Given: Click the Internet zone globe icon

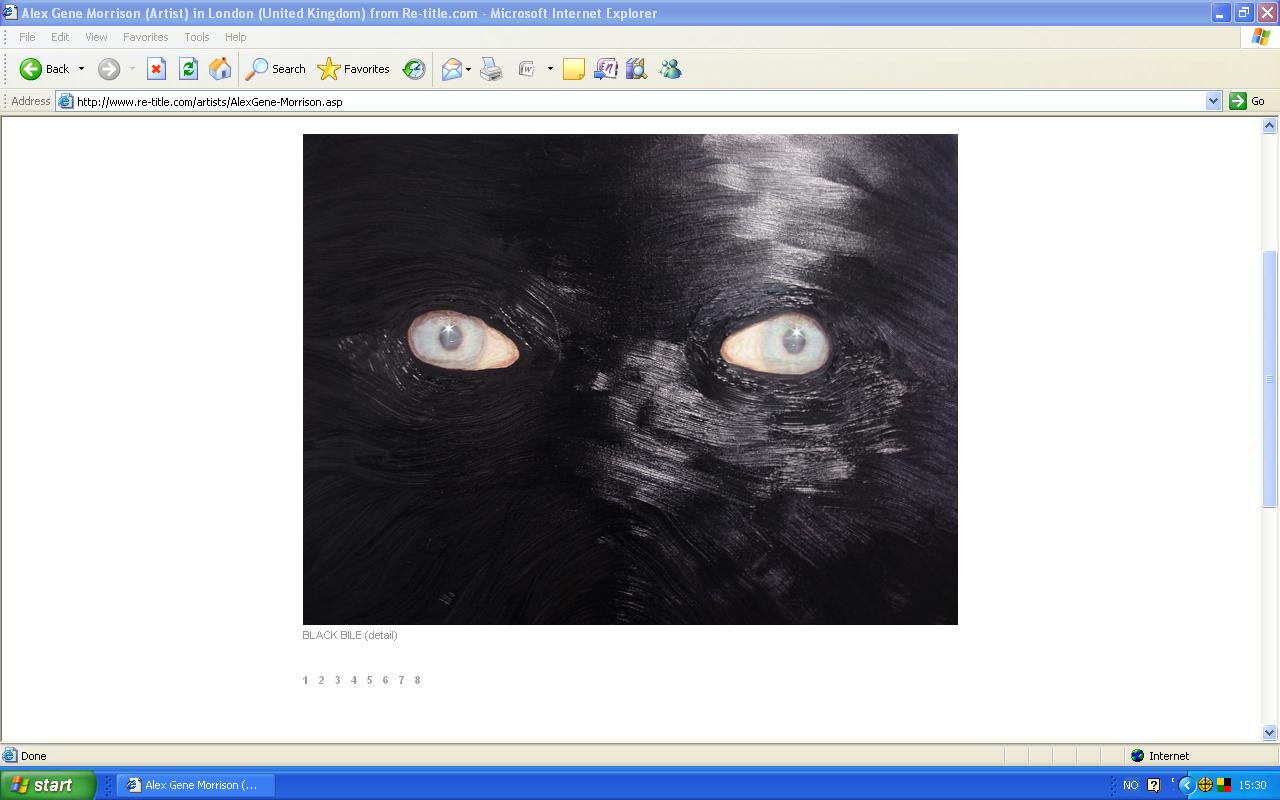Looking at the screenshot, I should click(x=1137, y=756).
